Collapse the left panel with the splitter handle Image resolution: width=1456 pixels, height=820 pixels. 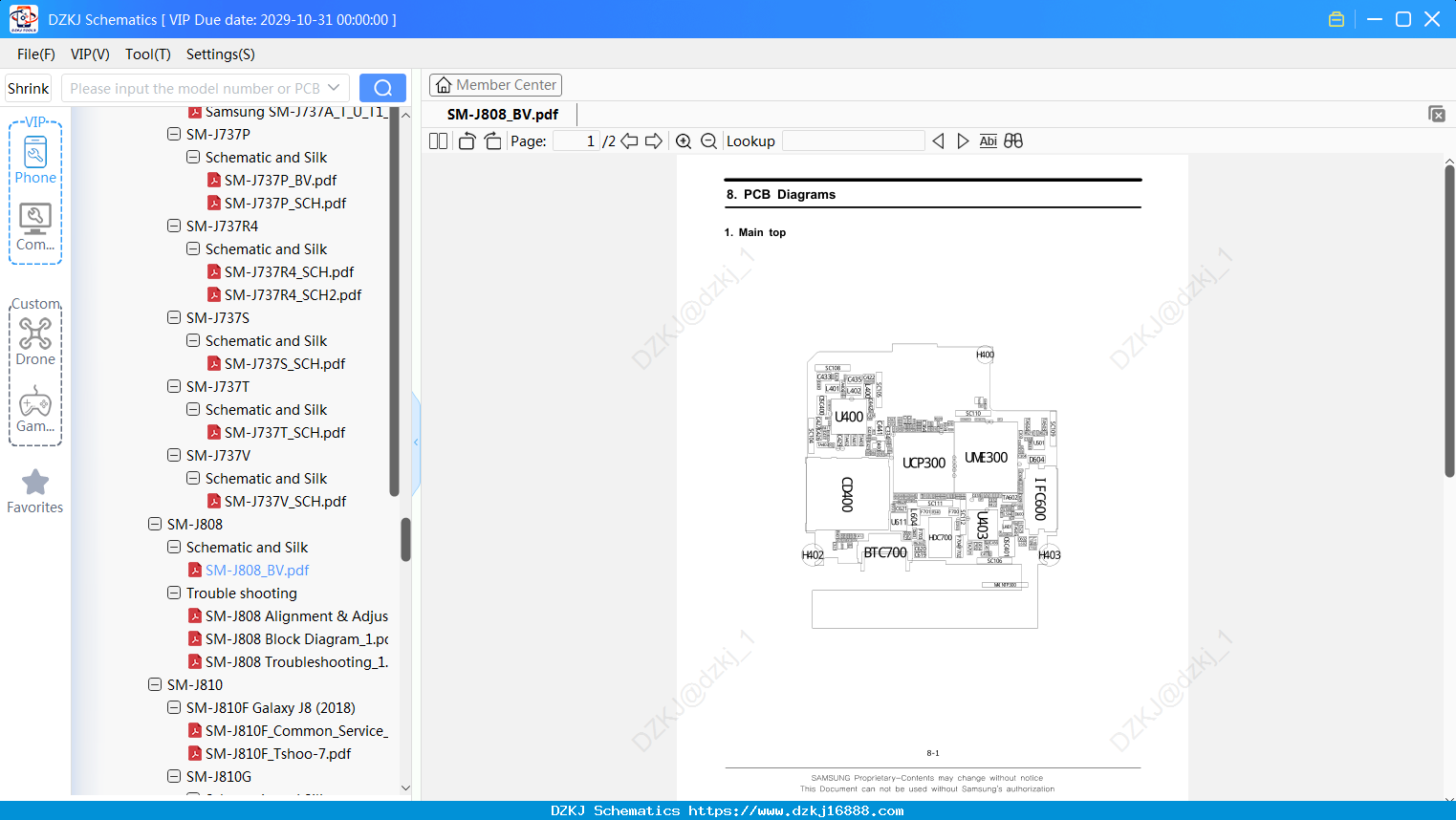[x=416, y=442]
